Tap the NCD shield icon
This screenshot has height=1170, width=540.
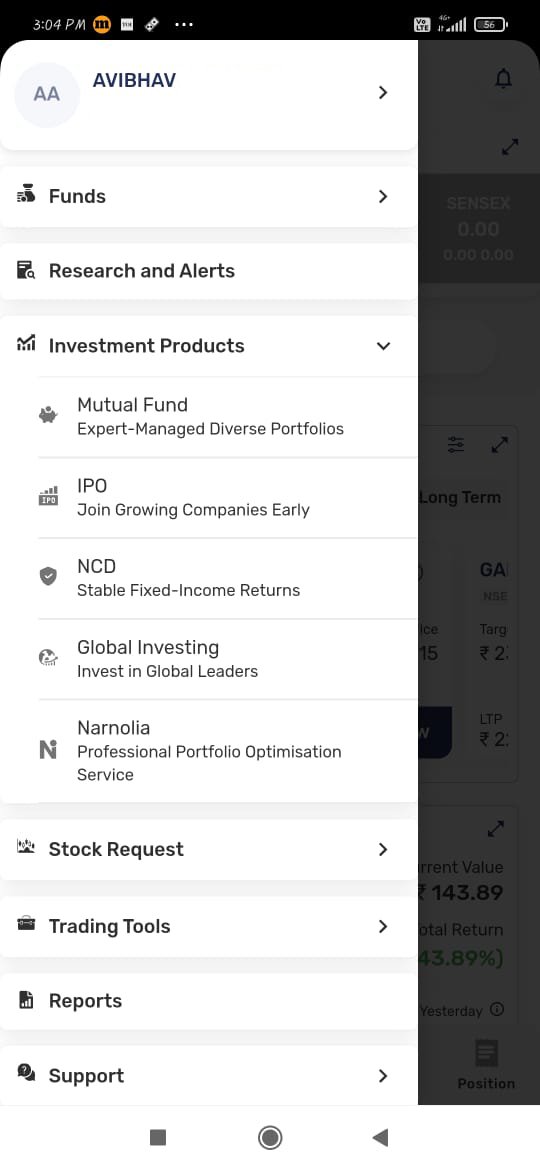[x=48, y=576]
